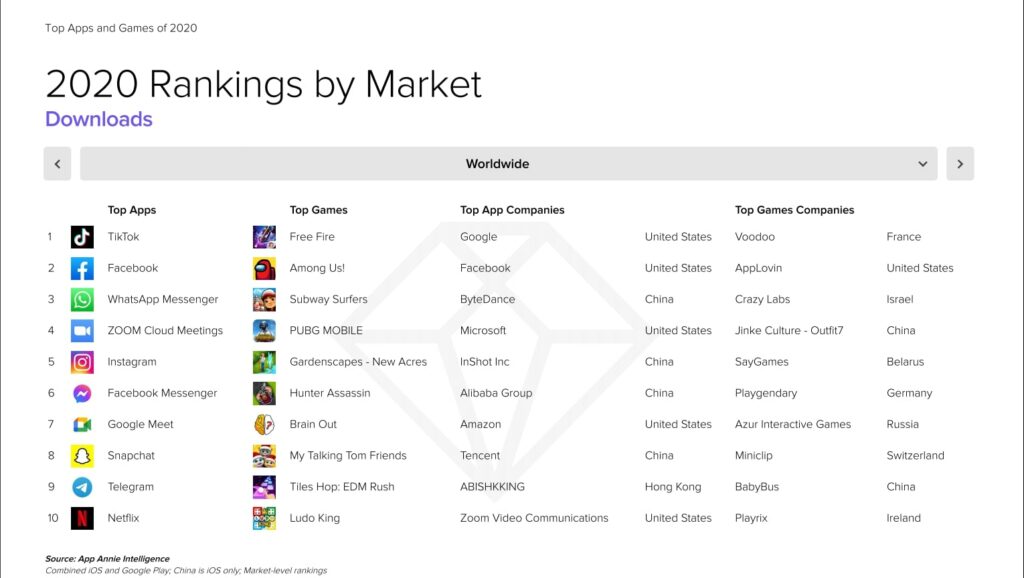Click the TikTok app icon
This screenshot has width=1024, height=578.
(82, 237)
